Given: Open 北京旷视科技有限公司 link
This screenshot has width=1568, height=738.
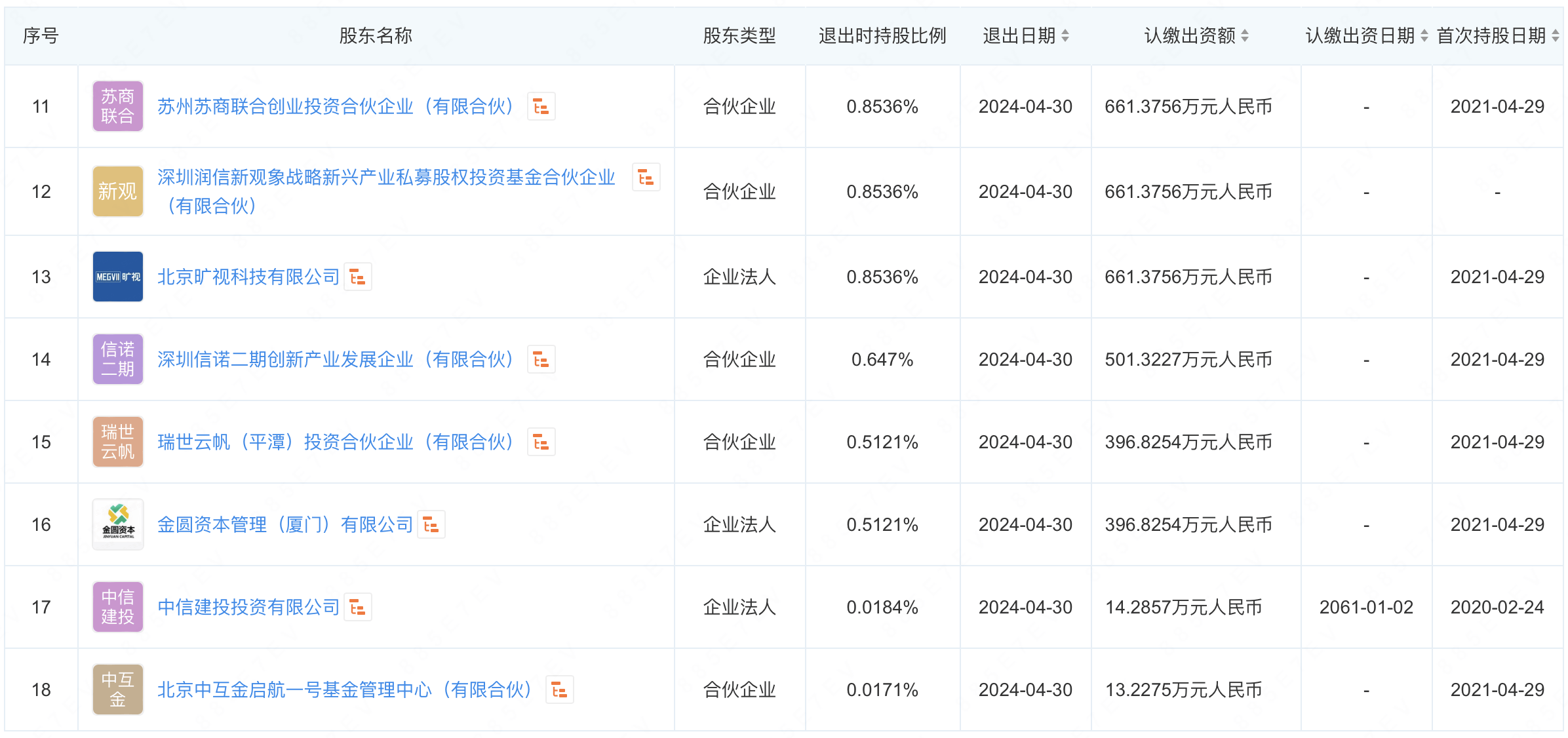Looking at the screenshot, I should coord(248,277).
